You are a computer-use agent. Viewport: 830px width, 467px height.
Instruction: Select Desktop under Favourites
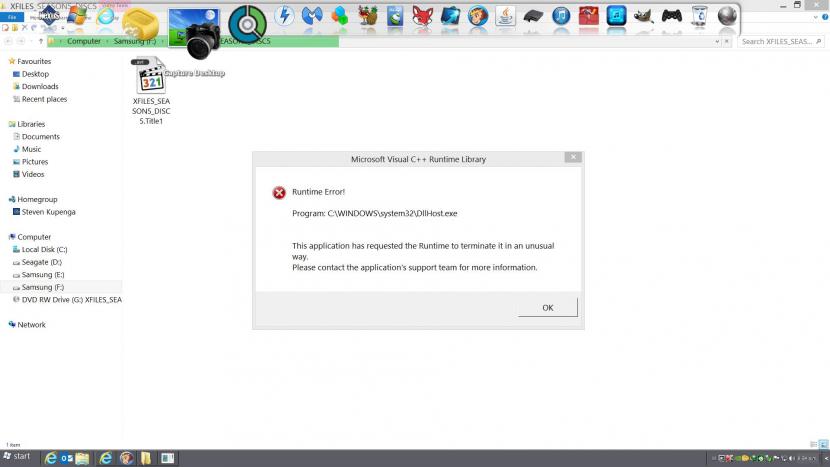click(x=35, y=74)
